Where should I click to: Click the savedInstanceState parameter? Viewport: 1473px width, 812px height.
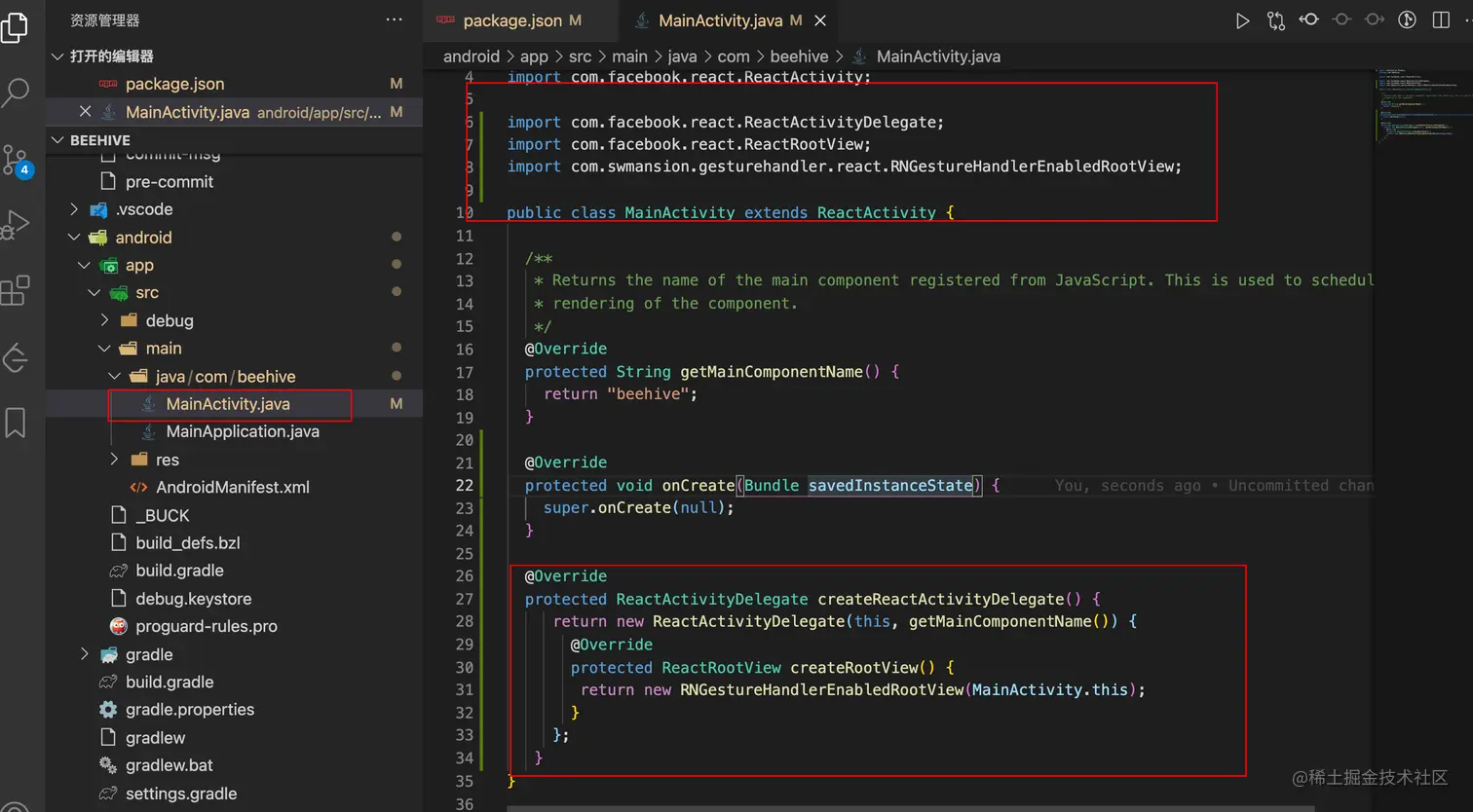point(890,485)
